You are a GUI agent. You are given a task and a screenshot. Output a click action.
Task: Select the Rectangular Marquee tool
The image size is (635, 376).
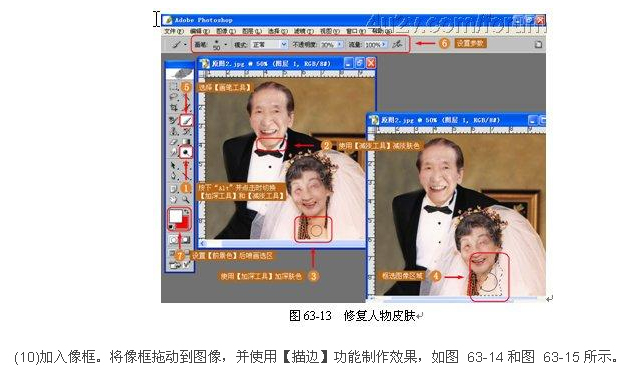click(x=173, y=86)
